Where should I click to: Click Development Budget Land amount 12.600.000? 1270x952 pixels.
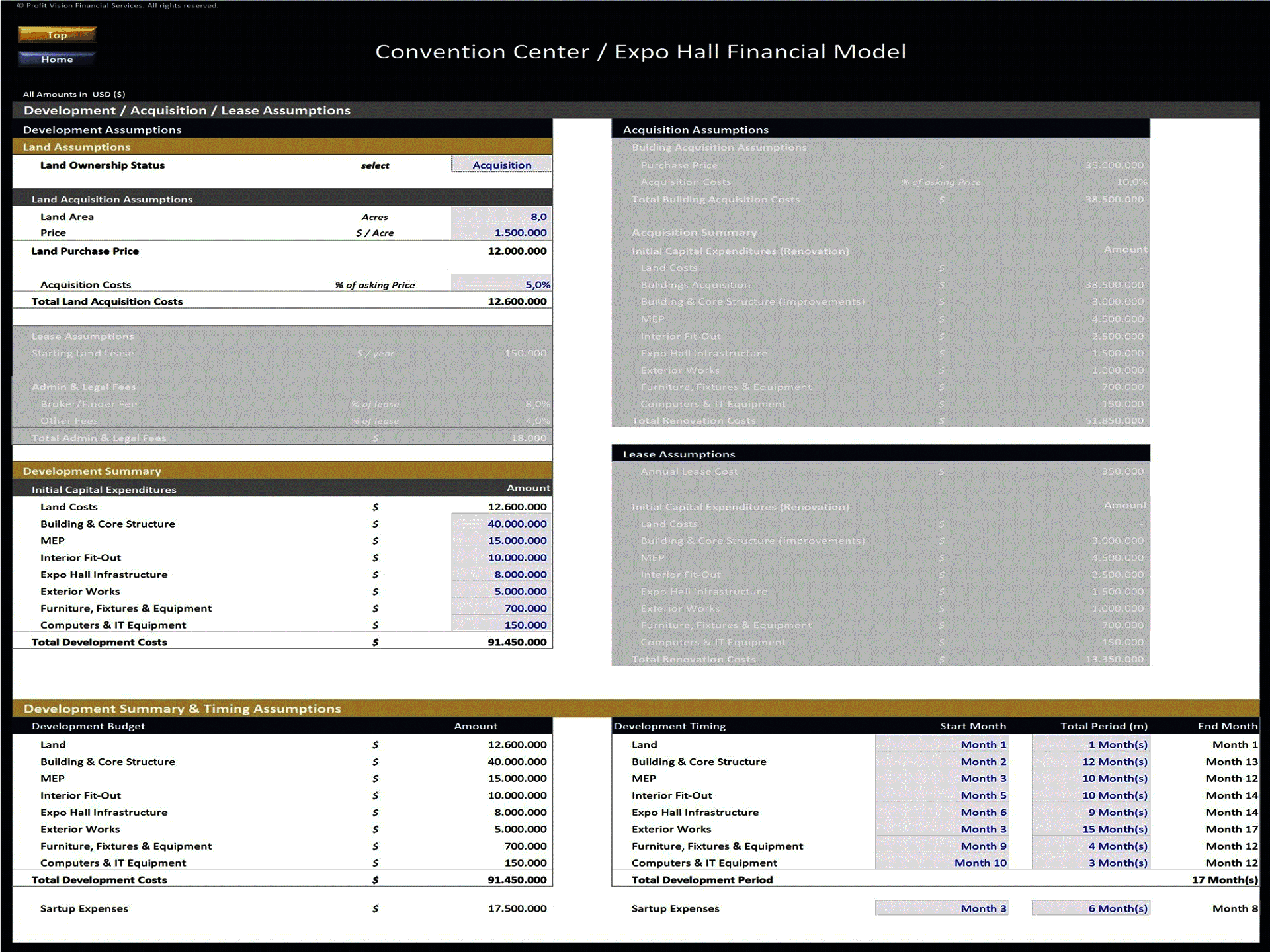(517, 745)
